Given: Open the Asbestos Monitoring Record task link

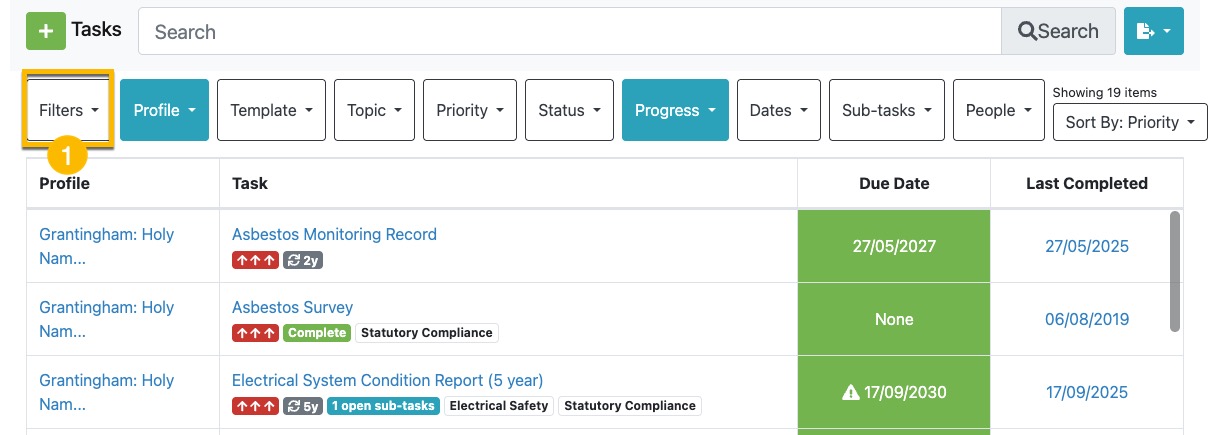Looking at the screenshot, I should tap(334, 234).
